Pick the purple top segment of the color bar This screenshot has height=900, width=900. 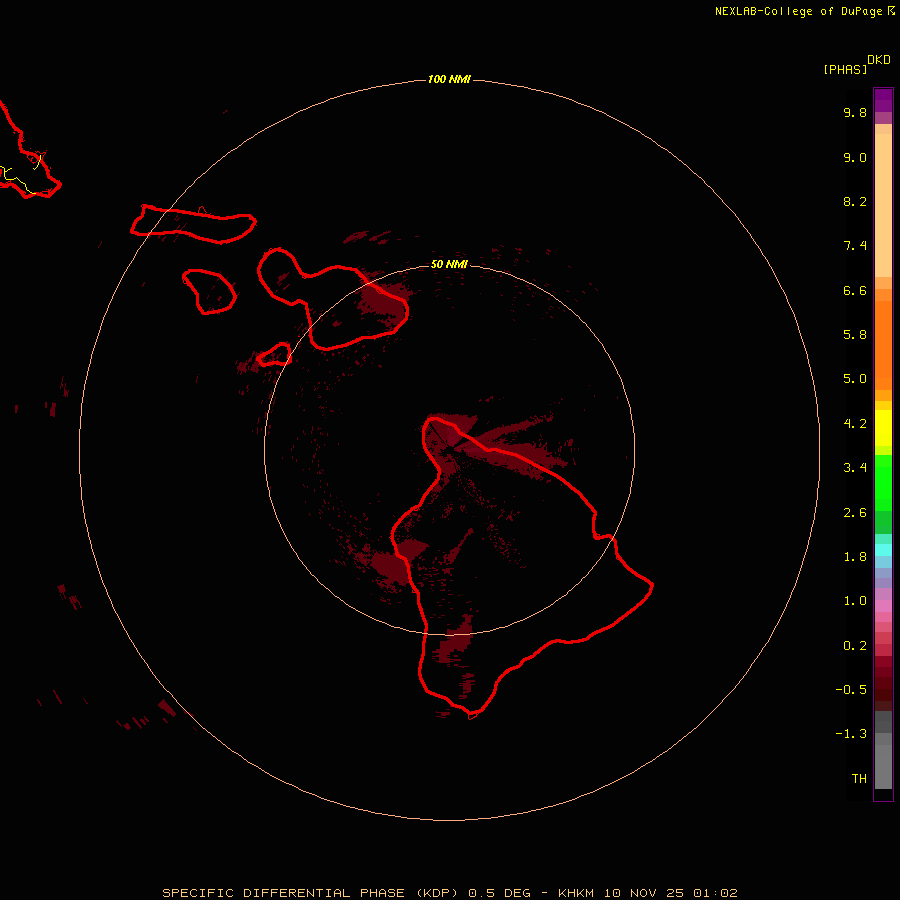point(883,100)
